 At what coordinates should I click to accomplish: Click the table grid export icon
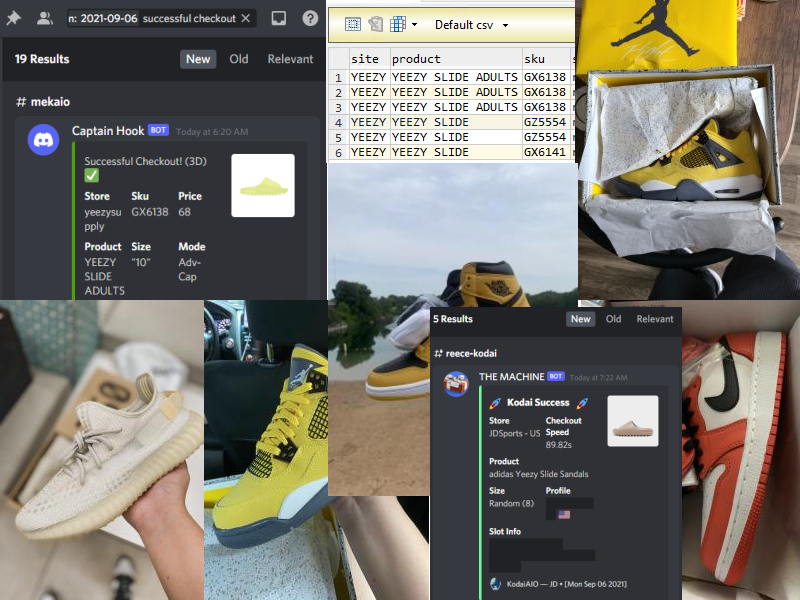397,24
